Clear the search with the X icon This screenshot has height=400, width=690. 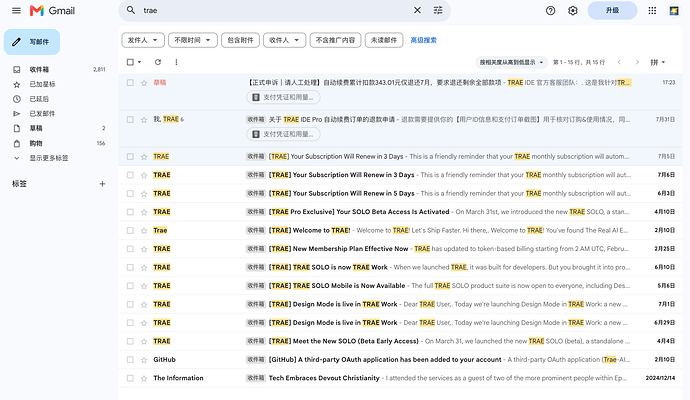[417, 10]
